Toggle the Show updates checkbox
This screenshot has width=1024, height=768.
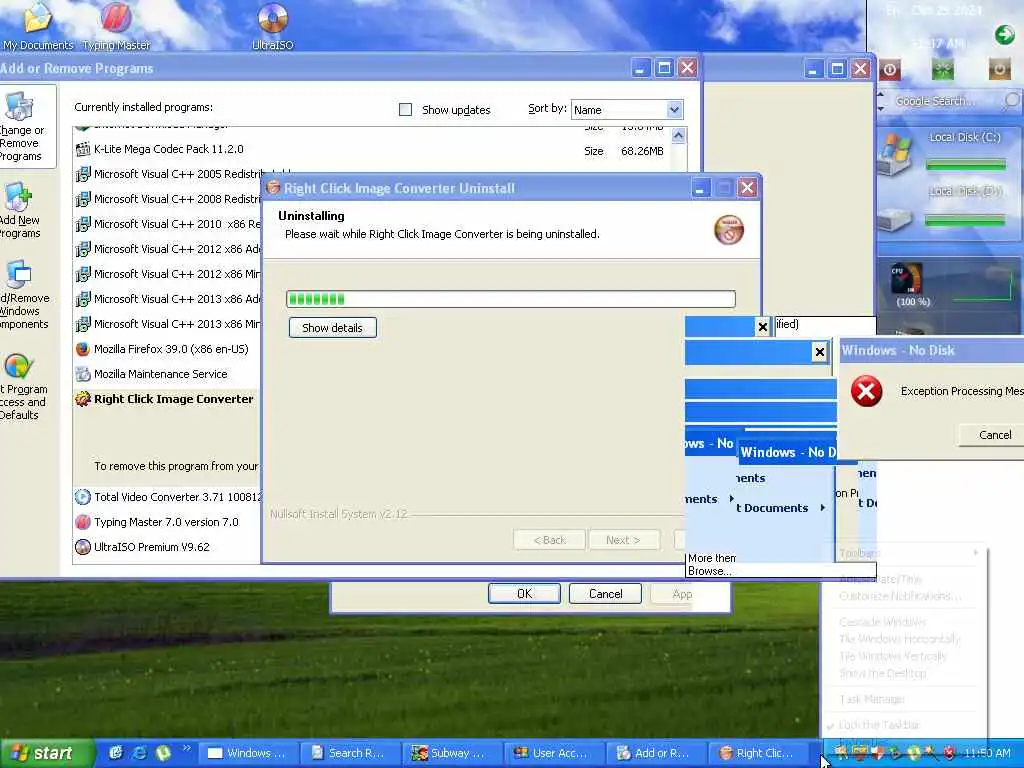(406, 110)
